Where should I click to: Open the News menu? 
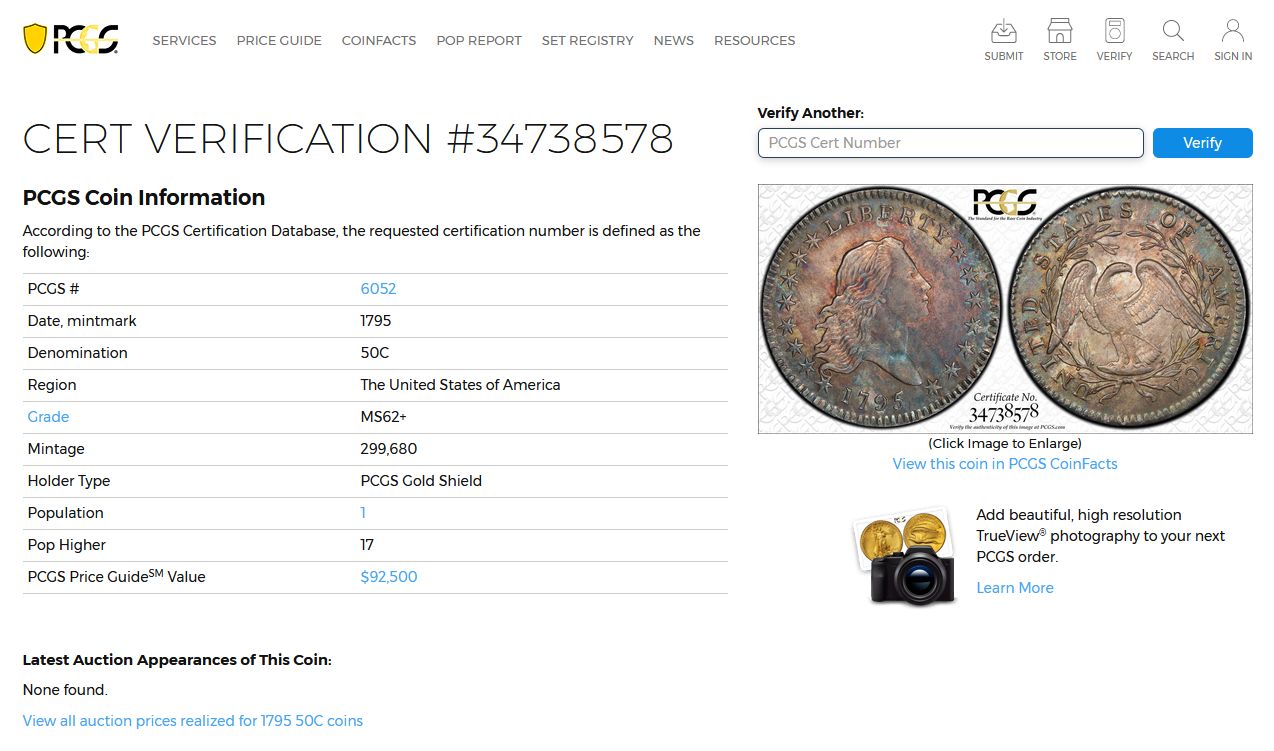(673, 40)
